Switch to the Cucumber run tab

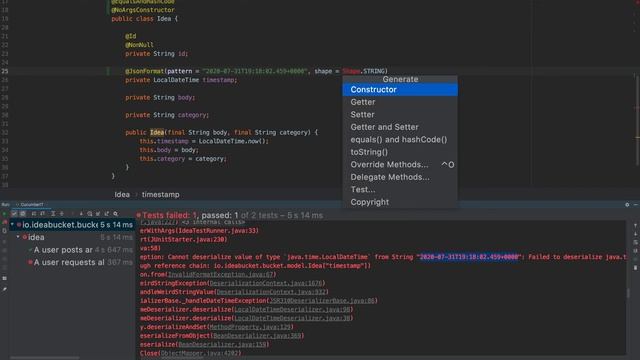tap(31, 204)
